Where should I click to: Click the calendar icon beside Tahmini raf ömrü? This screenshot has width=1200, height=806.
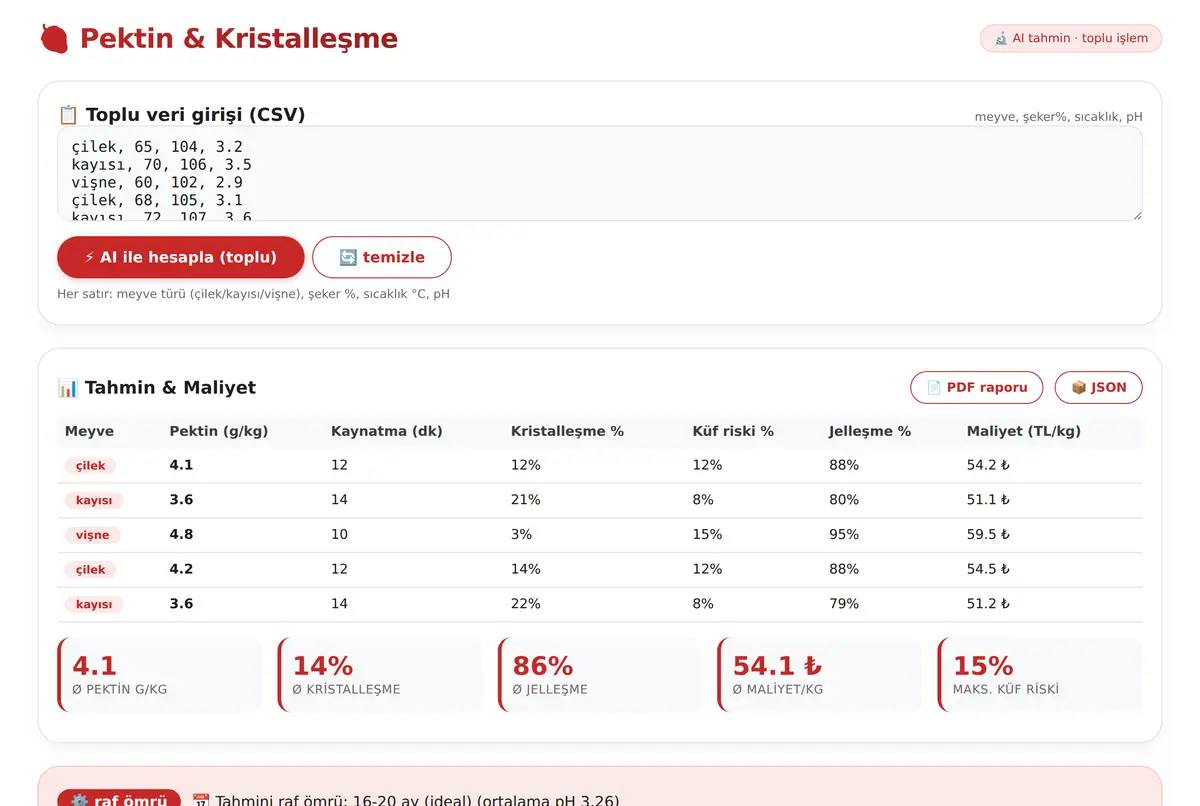(201, 801)
